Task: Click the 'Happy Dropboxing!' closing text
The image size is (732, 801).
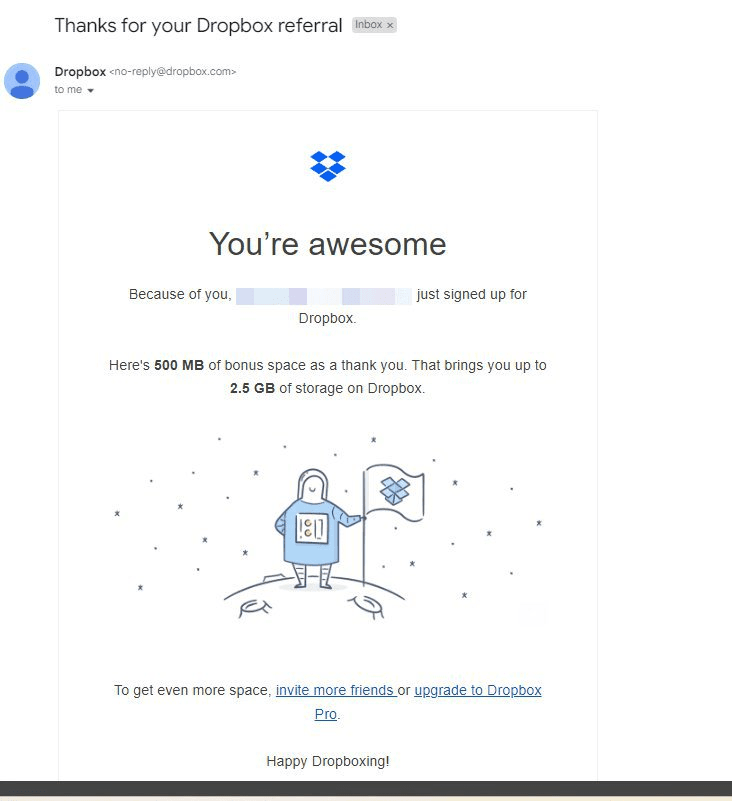Action: point(327,761)
